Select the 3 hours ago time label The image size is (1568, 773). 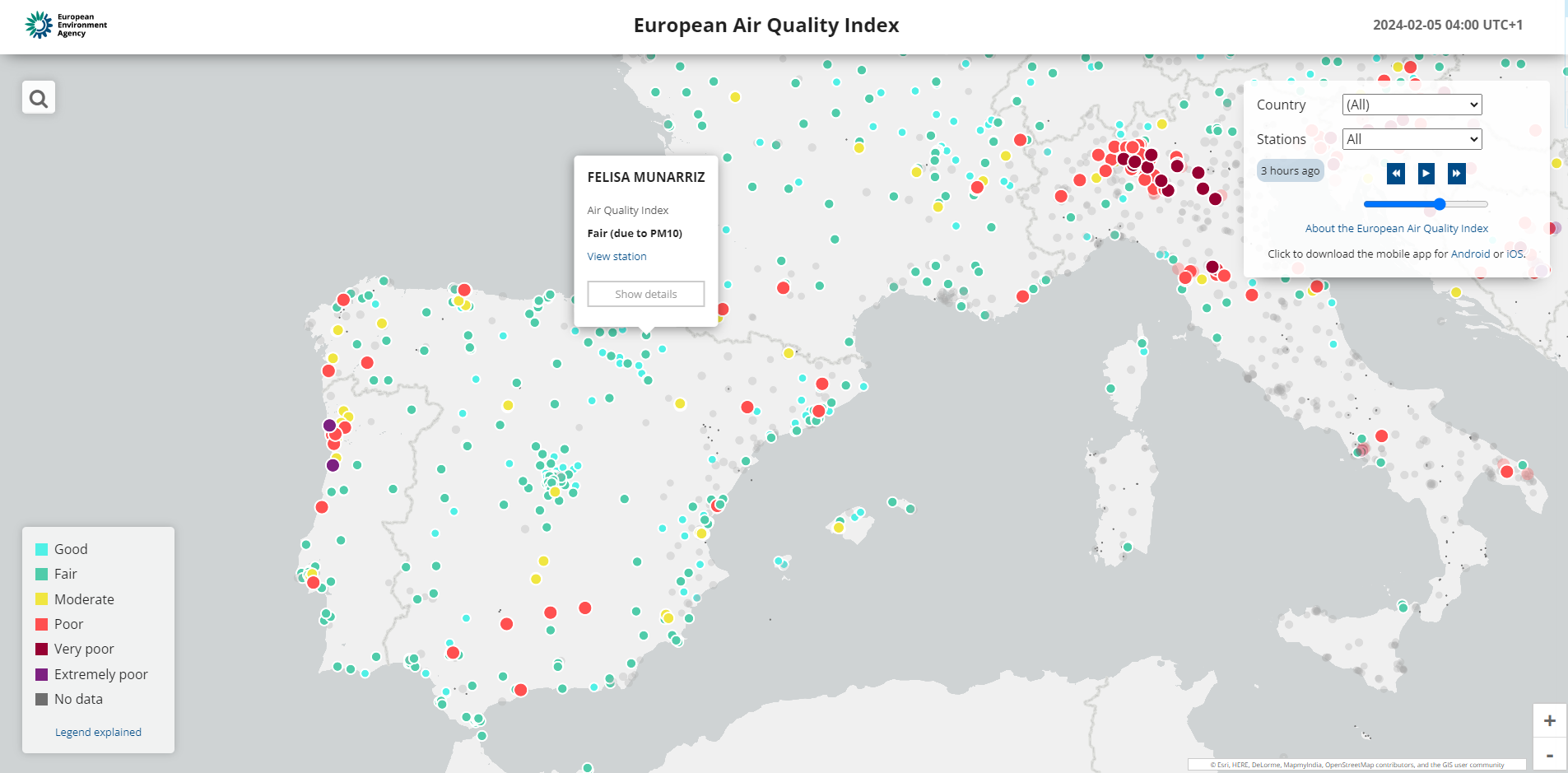1290,171
